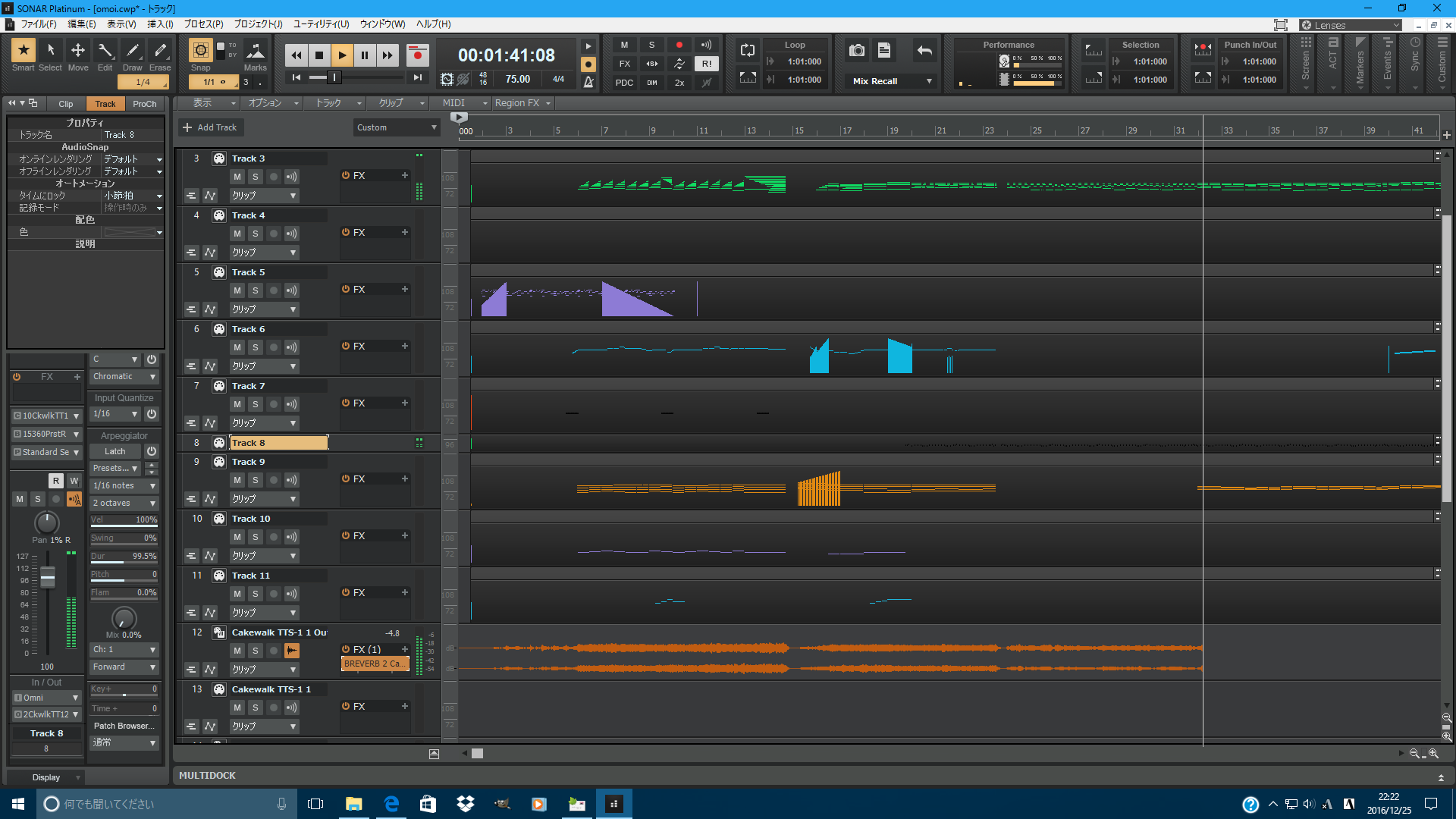The height and width of the screenshot is (819, 1456).
Task: Stop playback with the Stop button
Action: click(x=319, y=55)
